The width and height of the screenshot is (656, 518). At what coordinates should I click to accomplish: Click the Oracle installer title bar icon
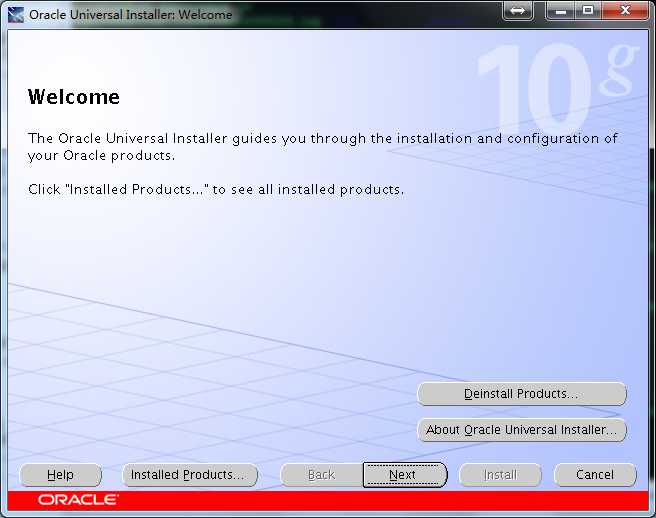click(x=16, y=15)
